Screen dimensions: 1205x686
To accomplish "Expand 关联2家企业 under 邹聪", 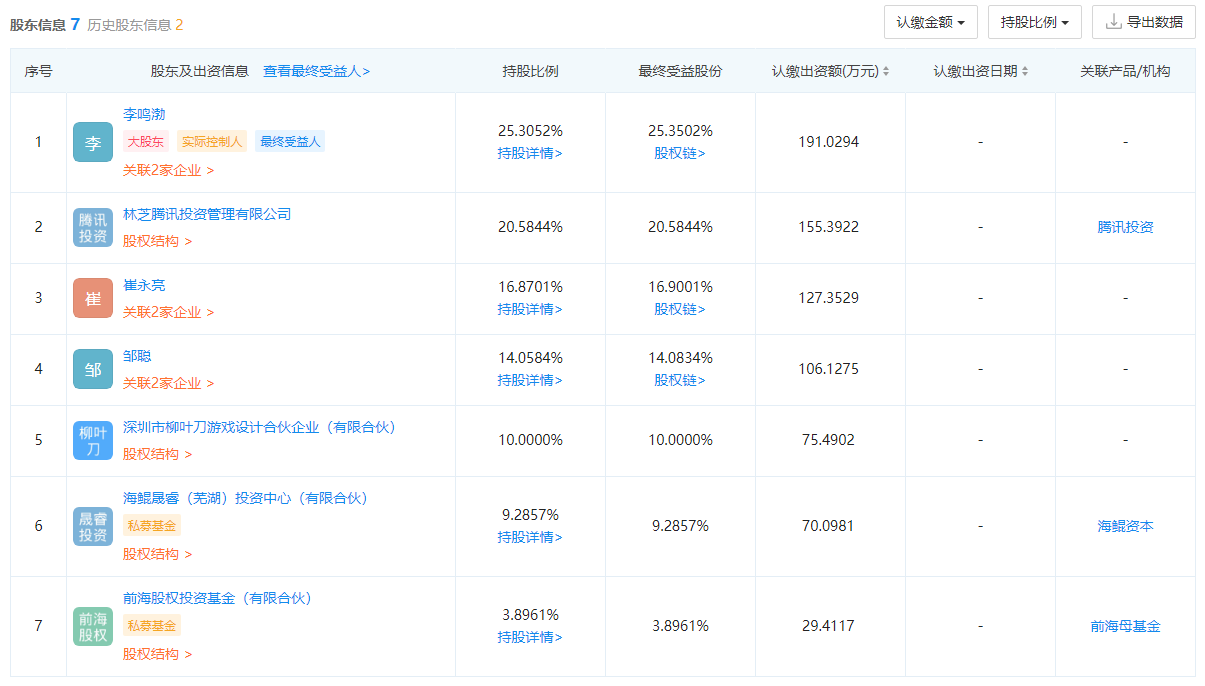I will pyautogui.click(x=168, y=383).
